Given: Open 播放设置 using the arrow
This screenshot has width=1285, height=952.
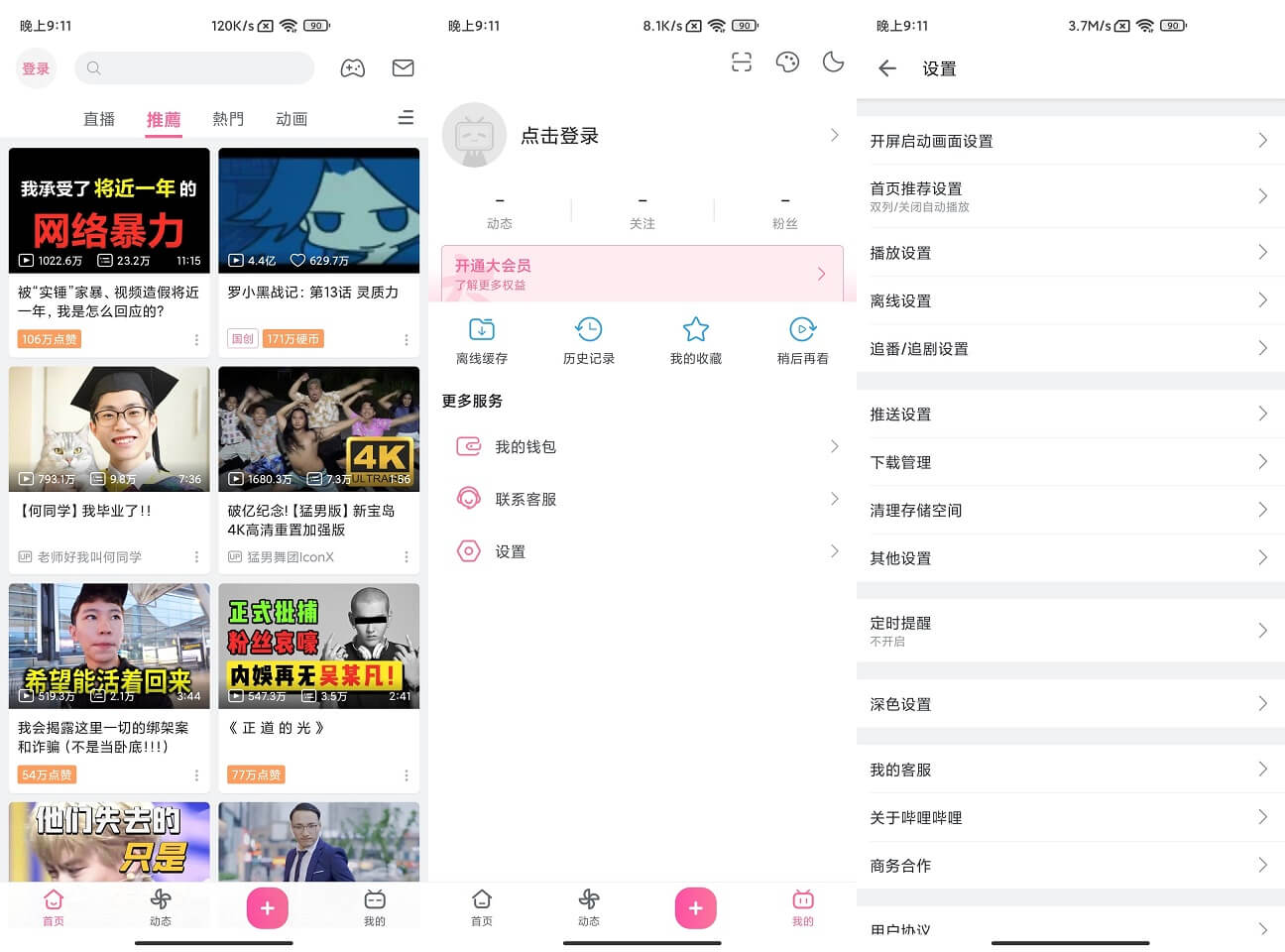Looking at the screenshot, I should click(1263, 253).
